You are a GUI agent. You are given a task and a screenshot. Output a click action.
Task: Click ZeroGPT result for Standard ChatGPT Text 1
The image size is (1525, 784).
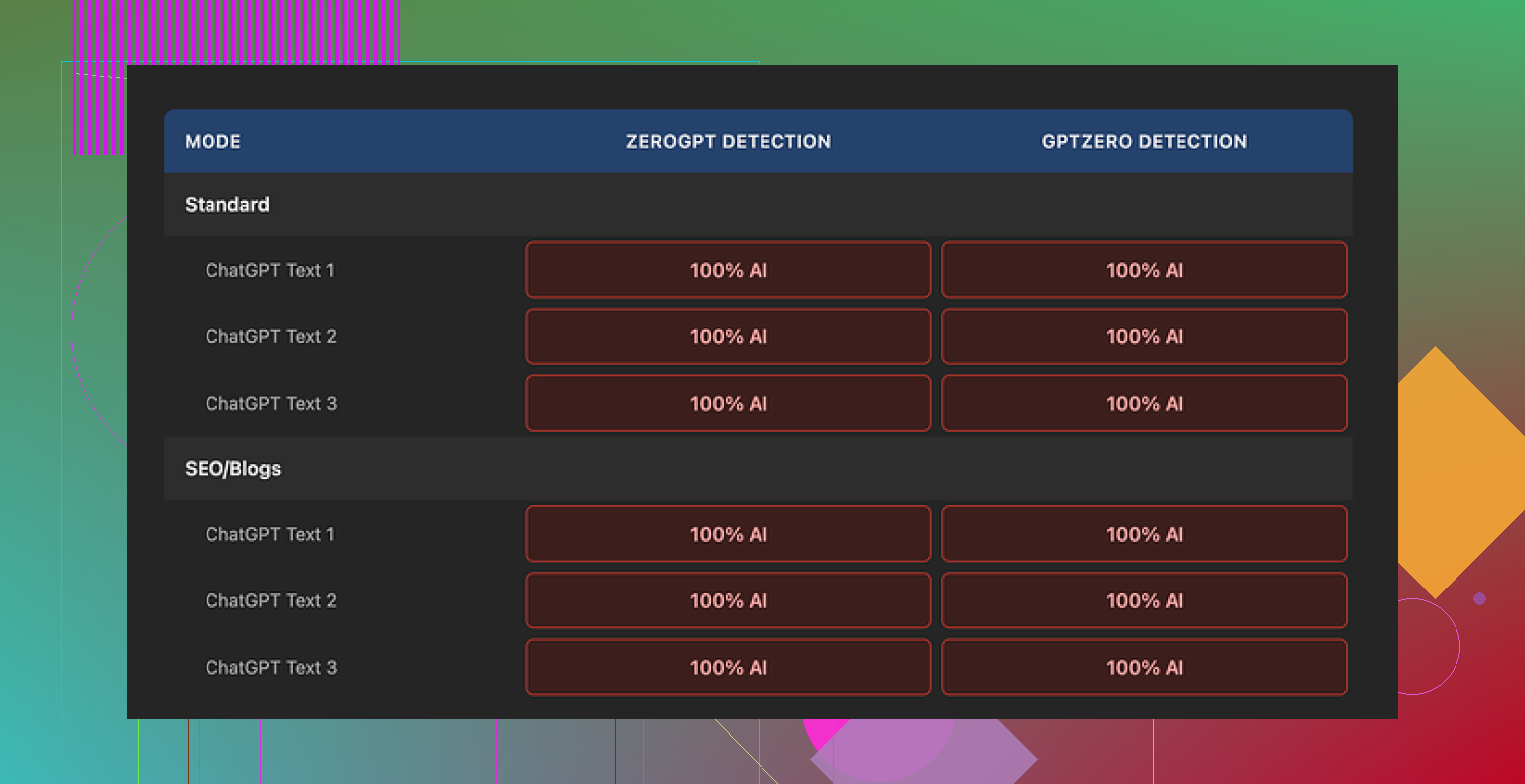click(x=728, y=270)
